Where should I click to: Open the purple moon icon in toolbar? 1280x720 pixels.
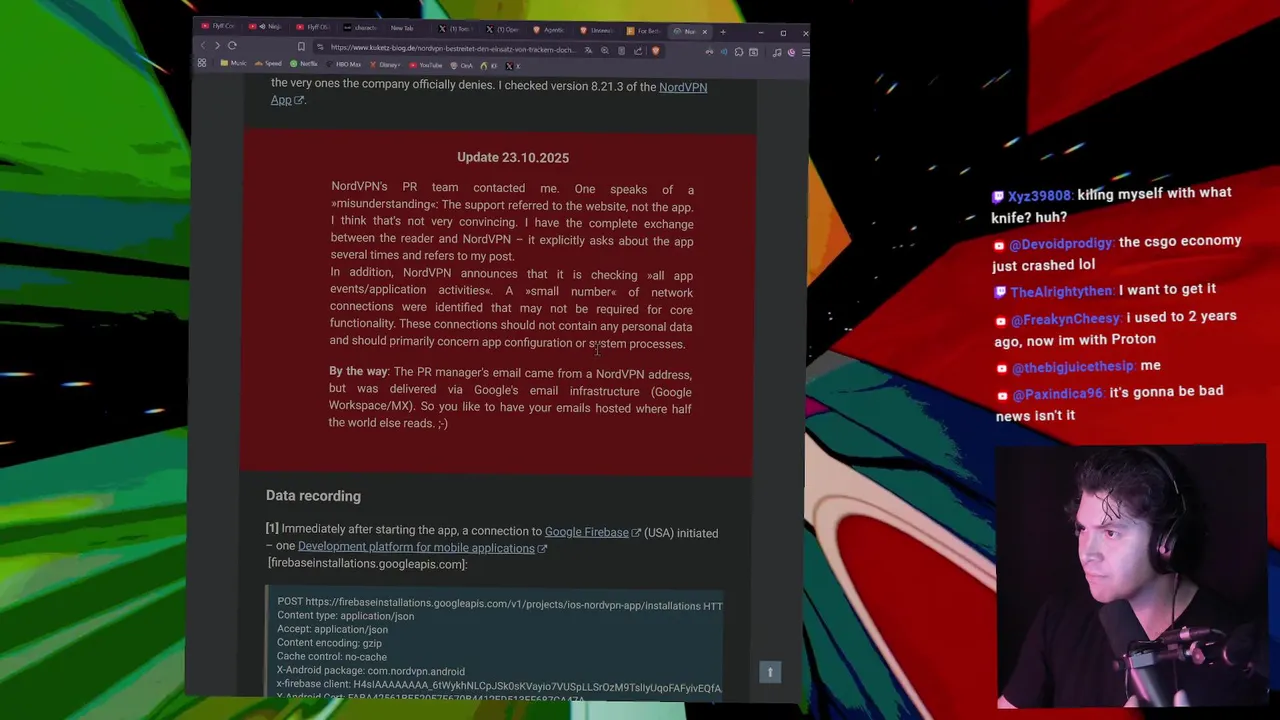[x=792, y=52]
